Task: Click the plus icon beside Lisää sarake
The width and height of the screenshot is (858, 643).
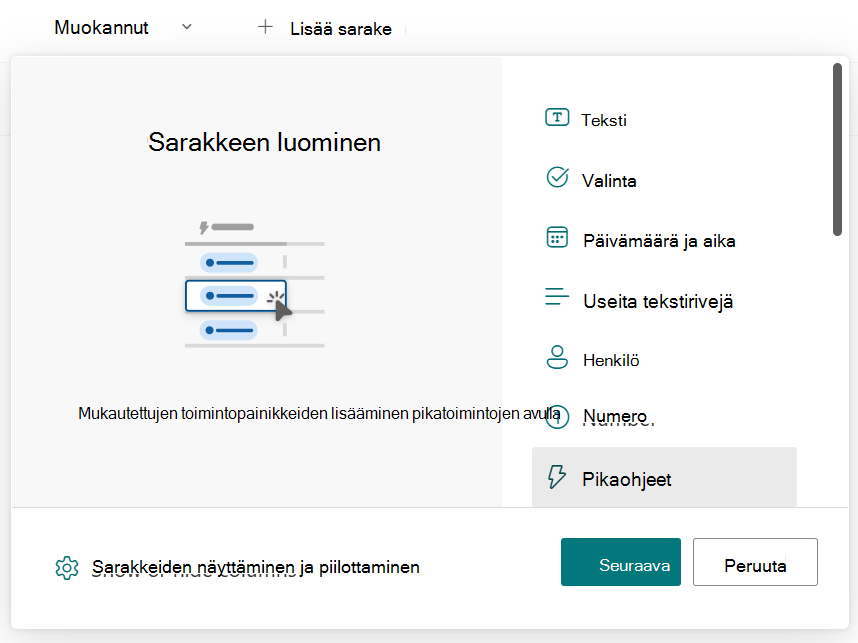Action: coord(265,27)
